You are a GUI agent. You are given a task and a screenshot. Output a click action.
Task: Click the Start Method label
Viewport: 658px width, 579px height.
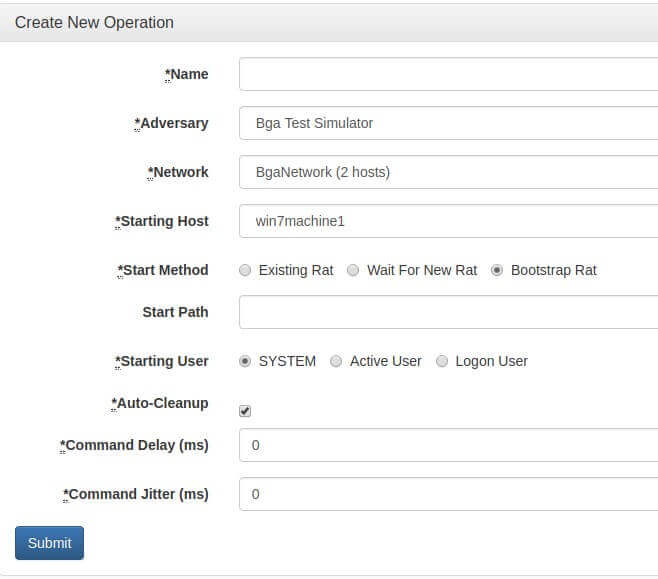coord(163,270)
